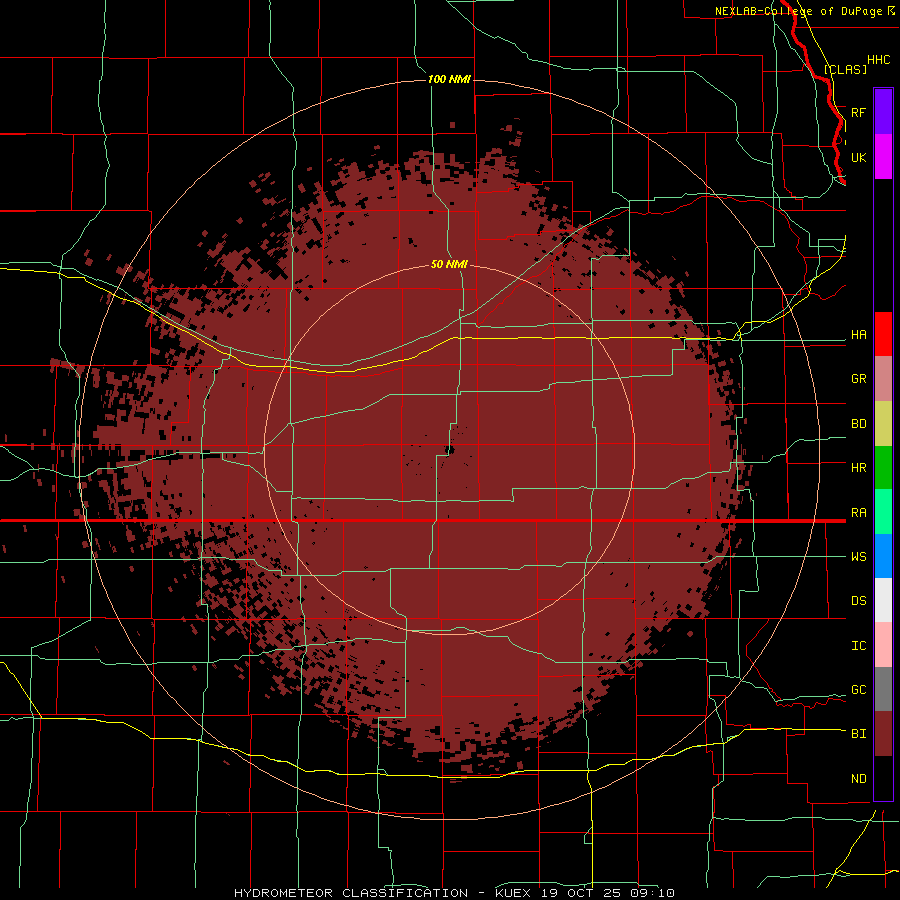Click the 100 NMI range ring label
The image size is (900, 900).
[x=449, y=79]
